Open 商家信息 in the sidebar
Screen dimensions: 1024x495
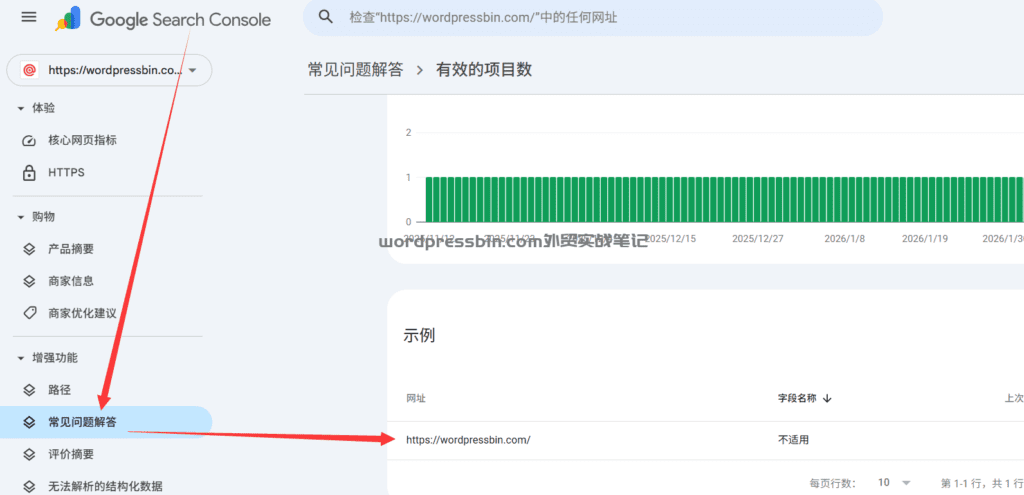pos(71,281)
